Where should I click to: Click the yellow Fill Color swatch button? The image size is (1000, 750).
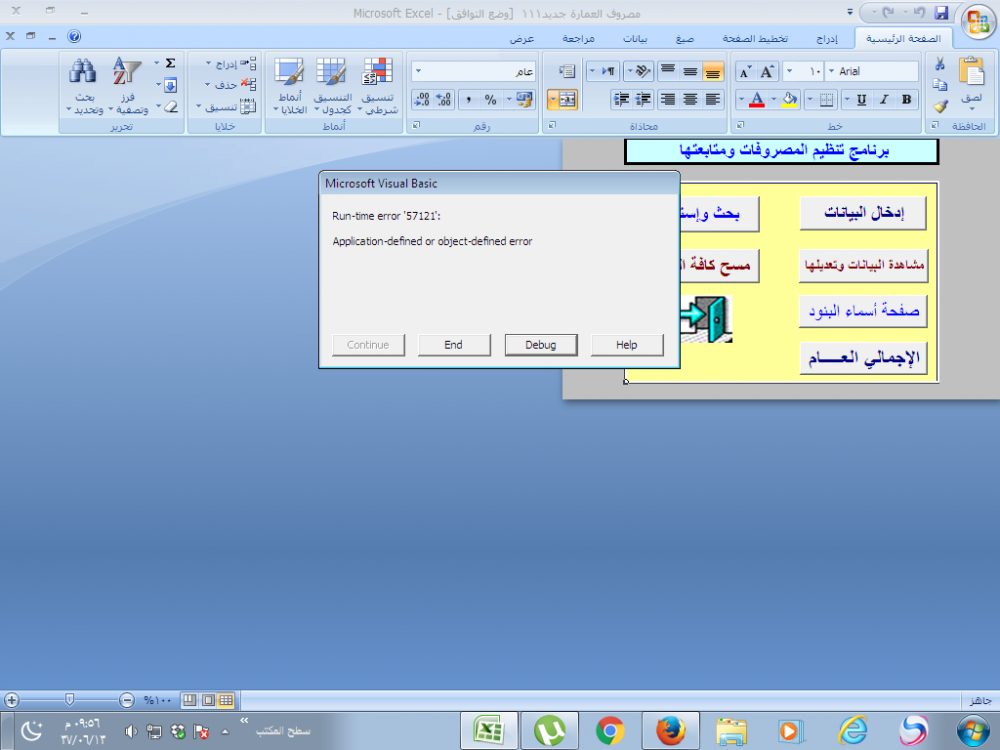[789, 100]
